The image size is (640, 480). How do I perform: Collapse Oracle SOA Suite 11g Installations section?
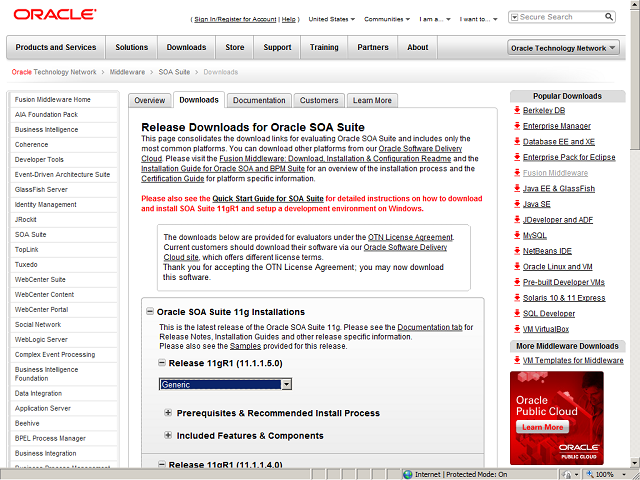click(x=150, y=312)
